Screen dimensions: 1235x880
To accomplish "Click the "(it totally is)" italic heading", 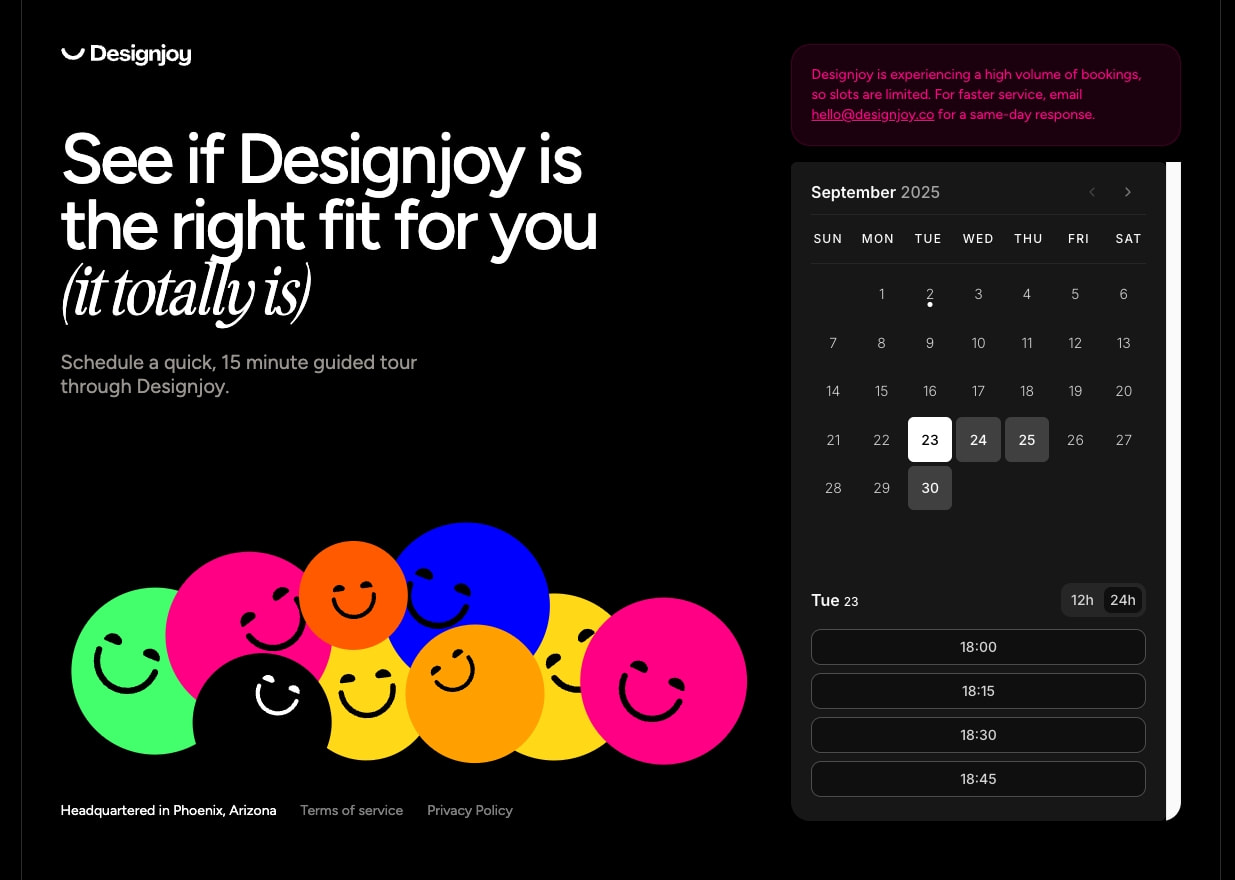I will pos(187,295).
